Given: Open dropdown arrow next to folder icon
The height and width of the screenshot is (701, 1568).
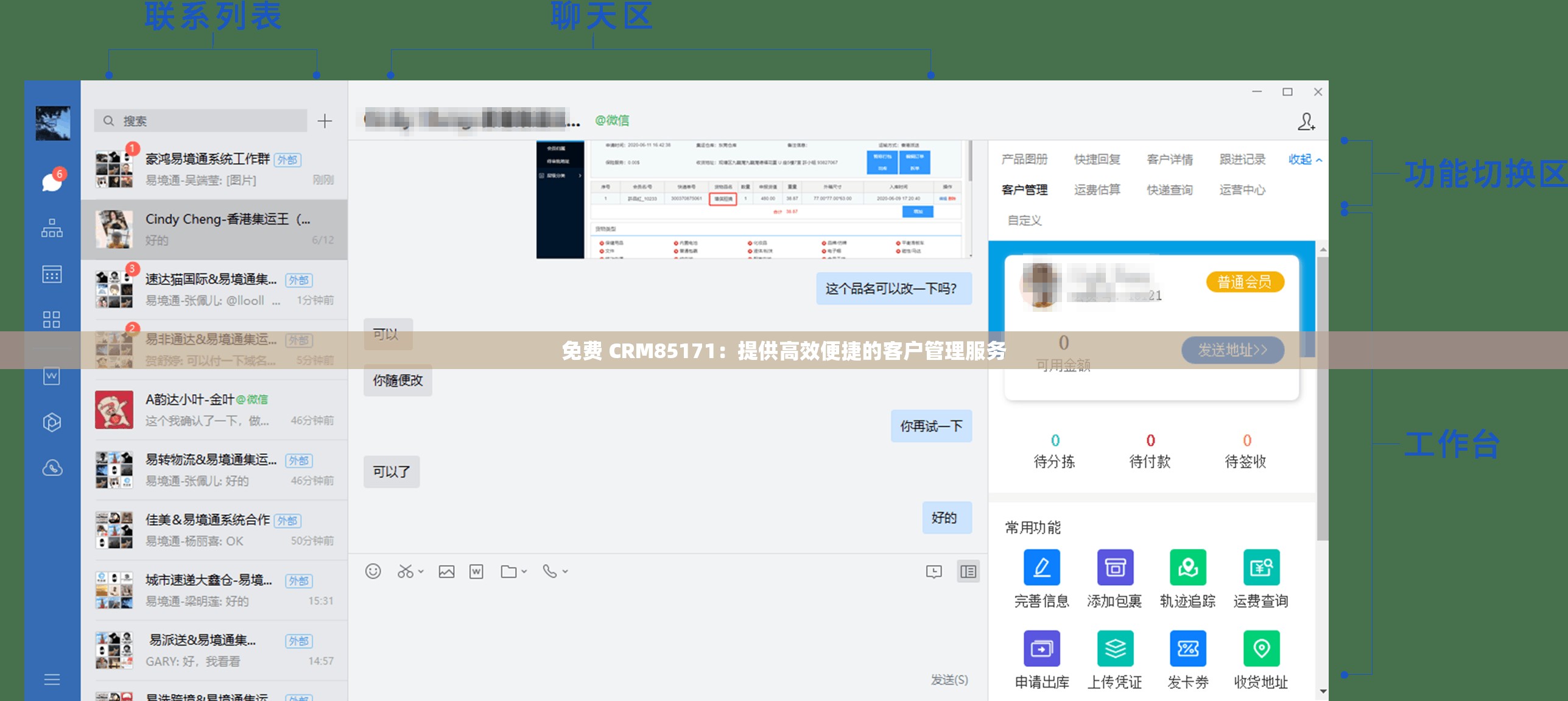Looking at the screenshot, I should click(x=524, y=572).
